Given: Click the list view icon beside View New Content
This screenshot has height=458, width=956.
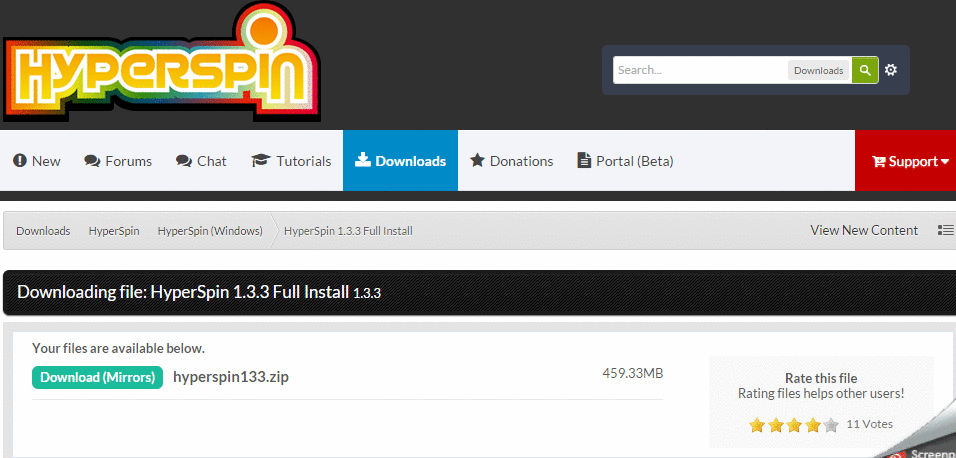Looking at the screenshot, I should tap(945, 230).
